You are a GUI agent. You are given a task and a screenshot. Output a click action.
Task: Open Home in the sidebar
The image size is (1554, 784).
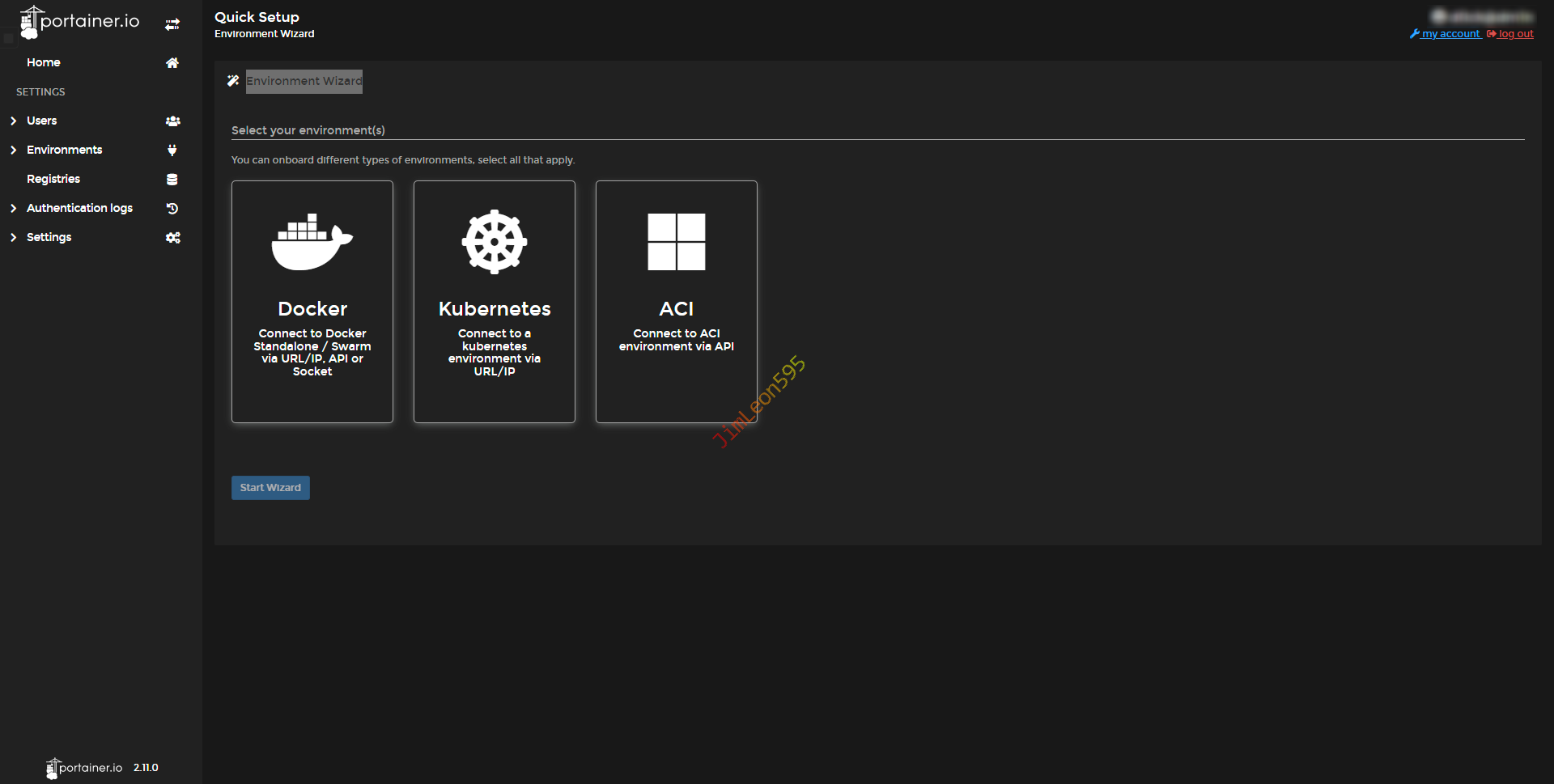pos(44,62)
